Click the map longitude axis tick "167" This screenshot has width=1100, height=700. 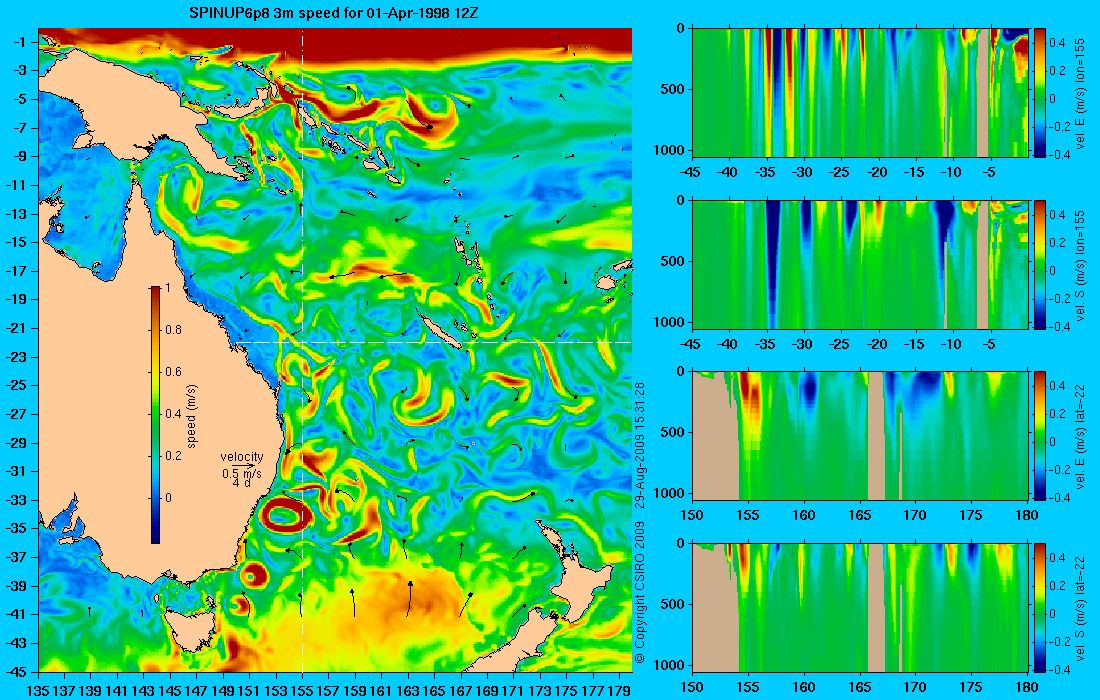(x=461, y=691)
